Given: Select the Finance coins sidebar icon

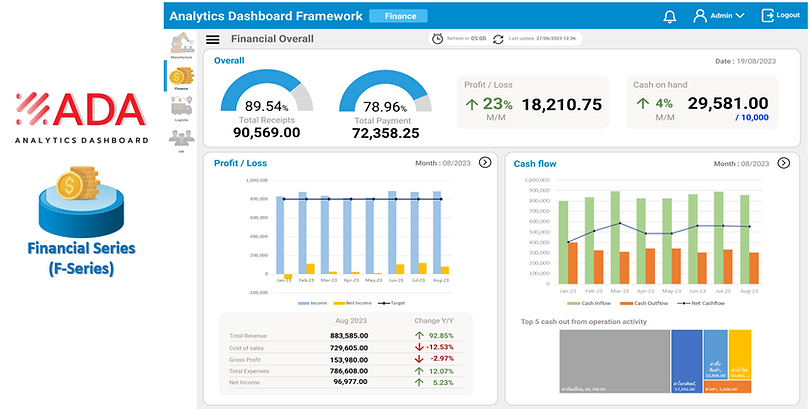Looking at the screenshot, I should coord(182,78).
